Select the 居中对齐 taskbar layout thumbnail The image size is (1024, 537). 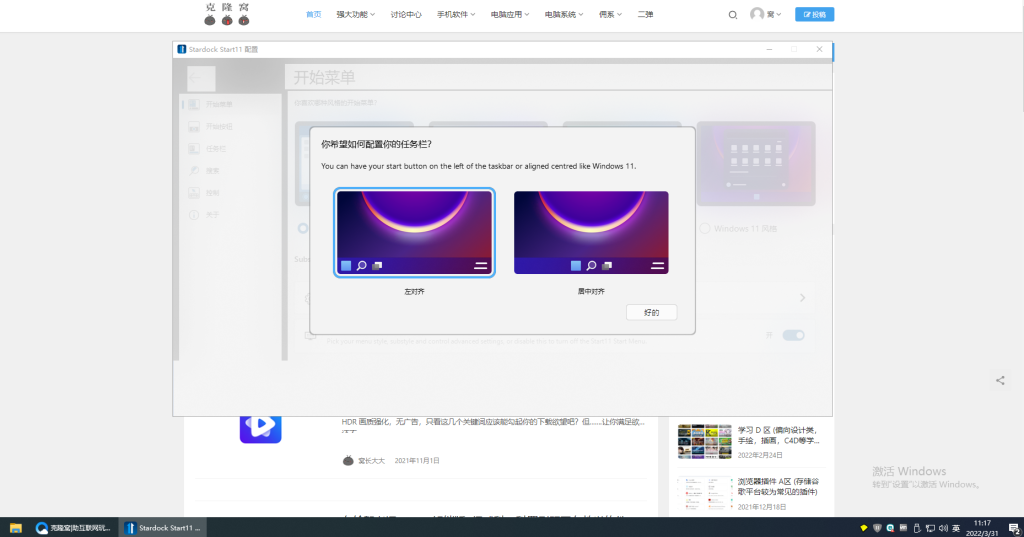591,233
